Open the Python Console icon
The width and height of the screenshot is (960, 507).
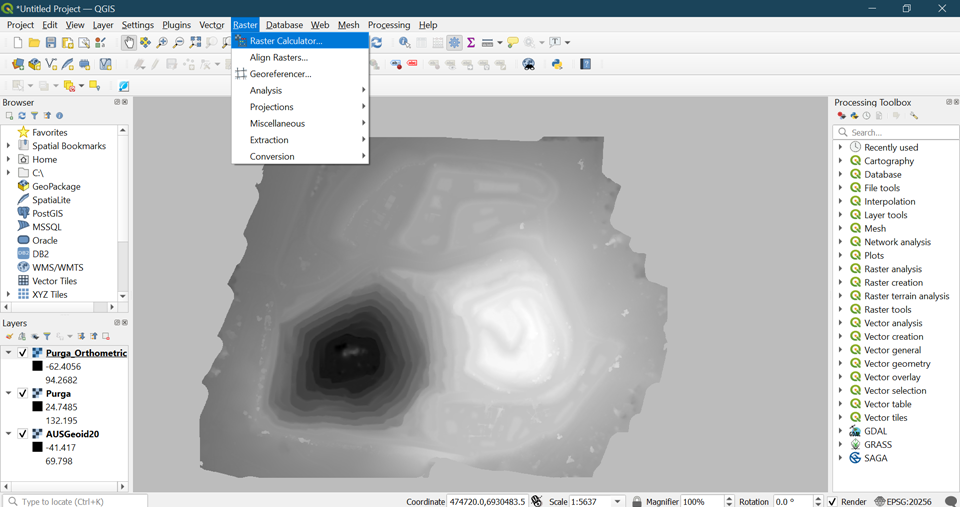point(557,65)
